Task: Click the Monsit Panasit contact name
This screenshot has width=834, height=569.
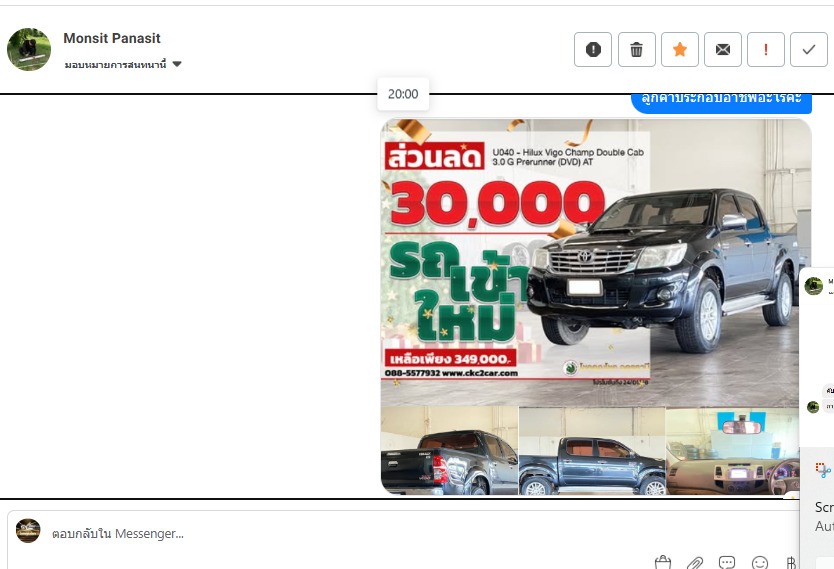Action: point(112,38)
